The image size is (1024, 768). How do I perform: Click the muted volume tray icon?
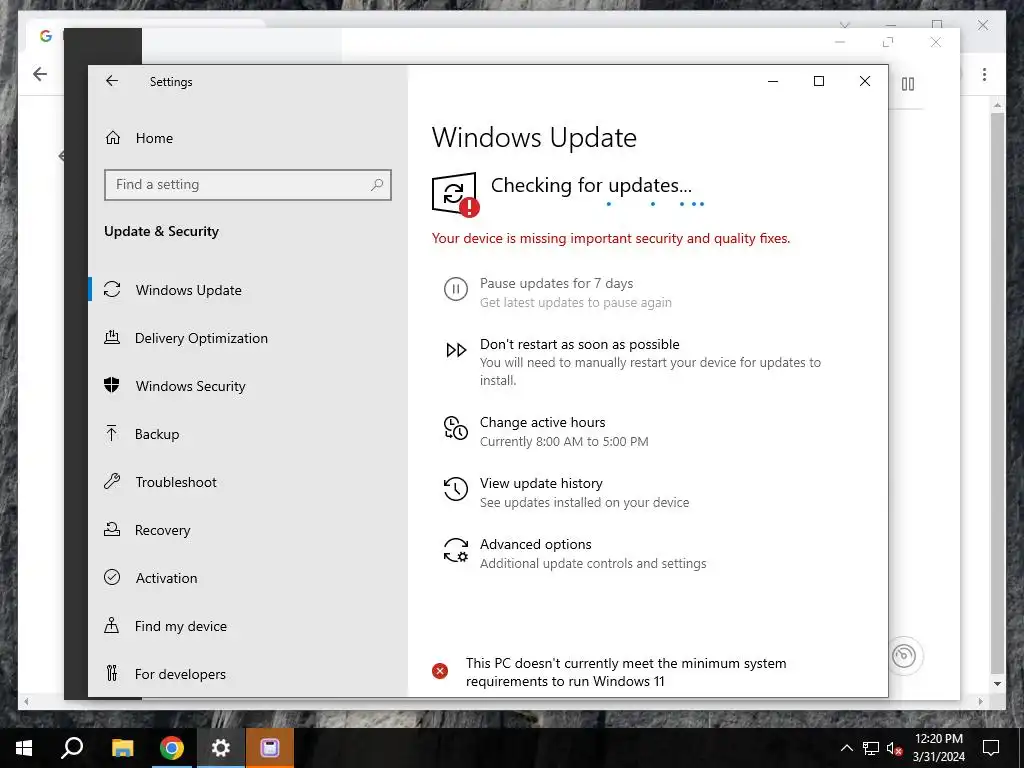(895, 748)
